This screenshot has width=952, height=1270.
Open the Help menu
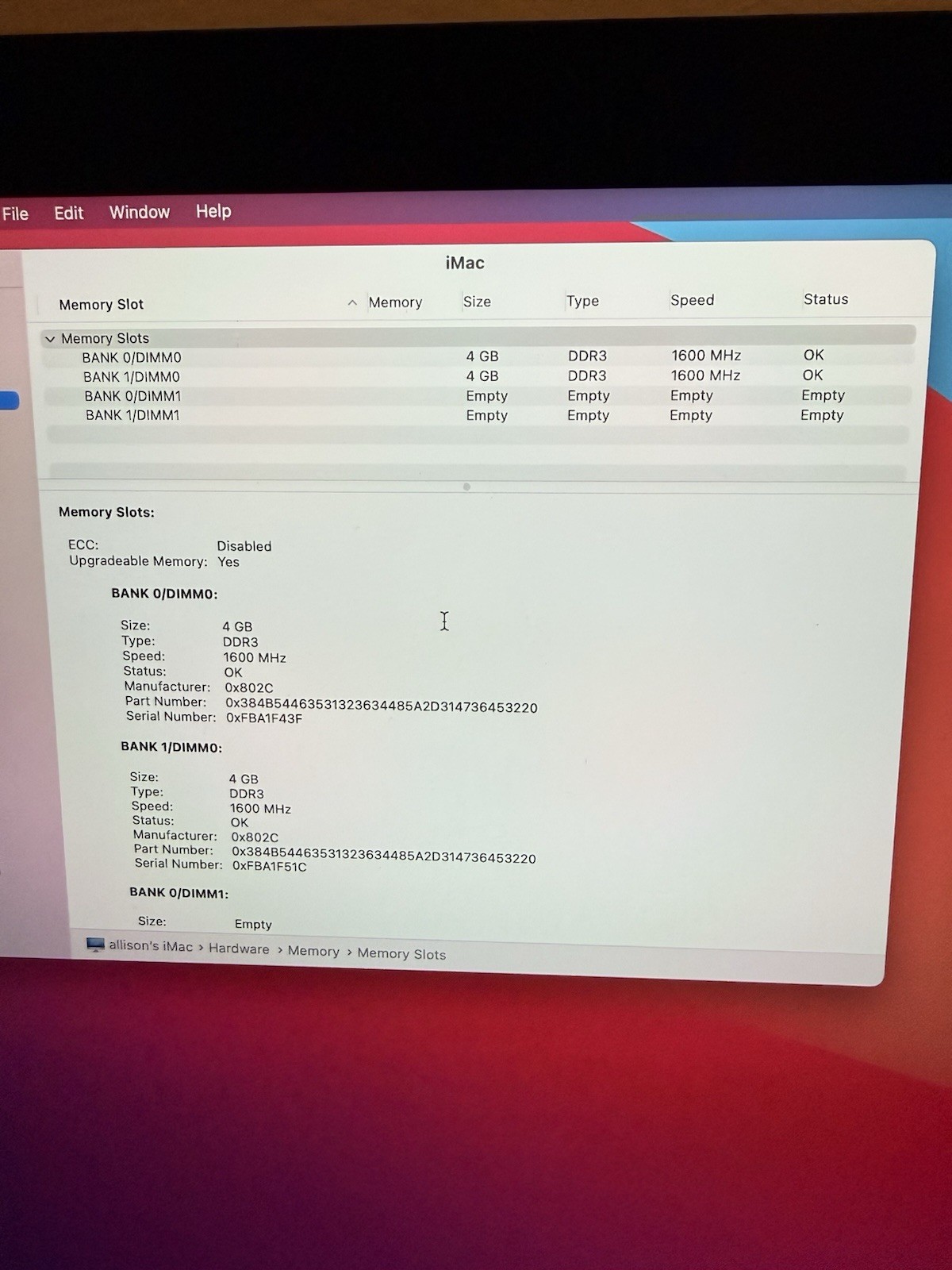pyautogui.click(x=213, y=211)
